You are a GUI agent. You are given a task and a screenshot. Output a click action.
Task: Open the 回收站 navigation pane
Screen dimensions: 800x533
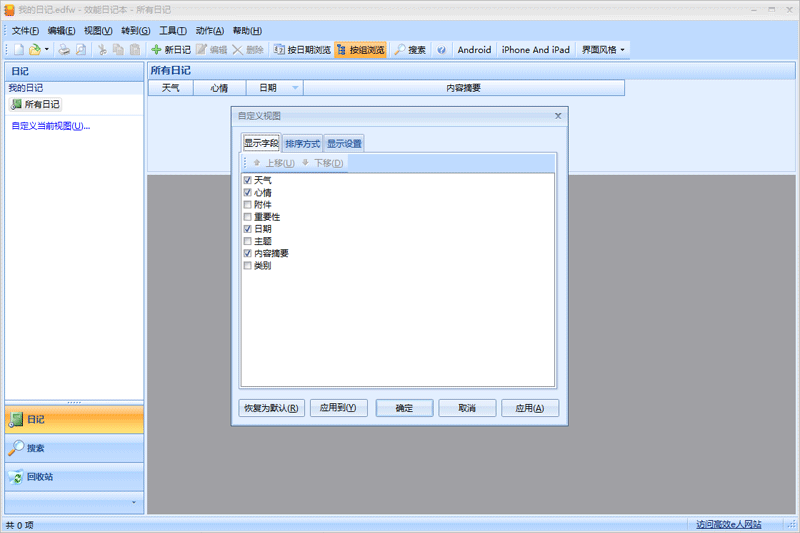pos(74,477)
